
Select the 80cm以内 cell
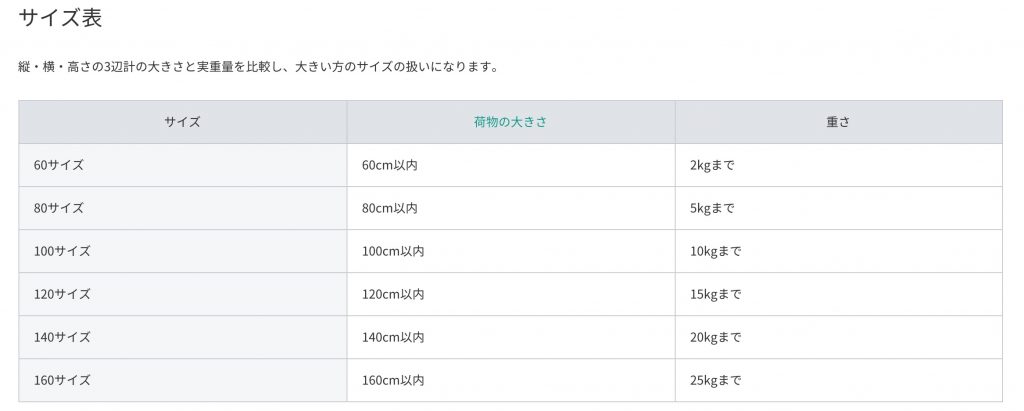click(x=511, y=208)
